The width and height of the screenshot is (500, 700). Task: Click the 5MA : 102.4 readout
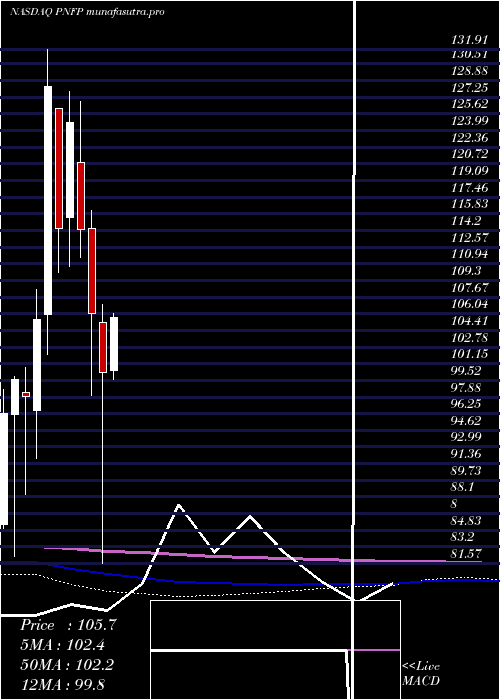65,645
